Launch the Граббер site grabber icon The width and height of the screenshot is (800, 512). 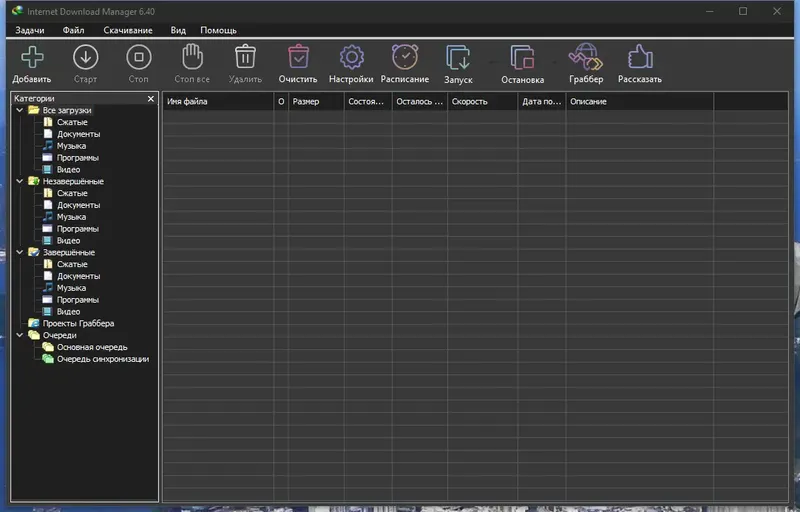point(586,57)
